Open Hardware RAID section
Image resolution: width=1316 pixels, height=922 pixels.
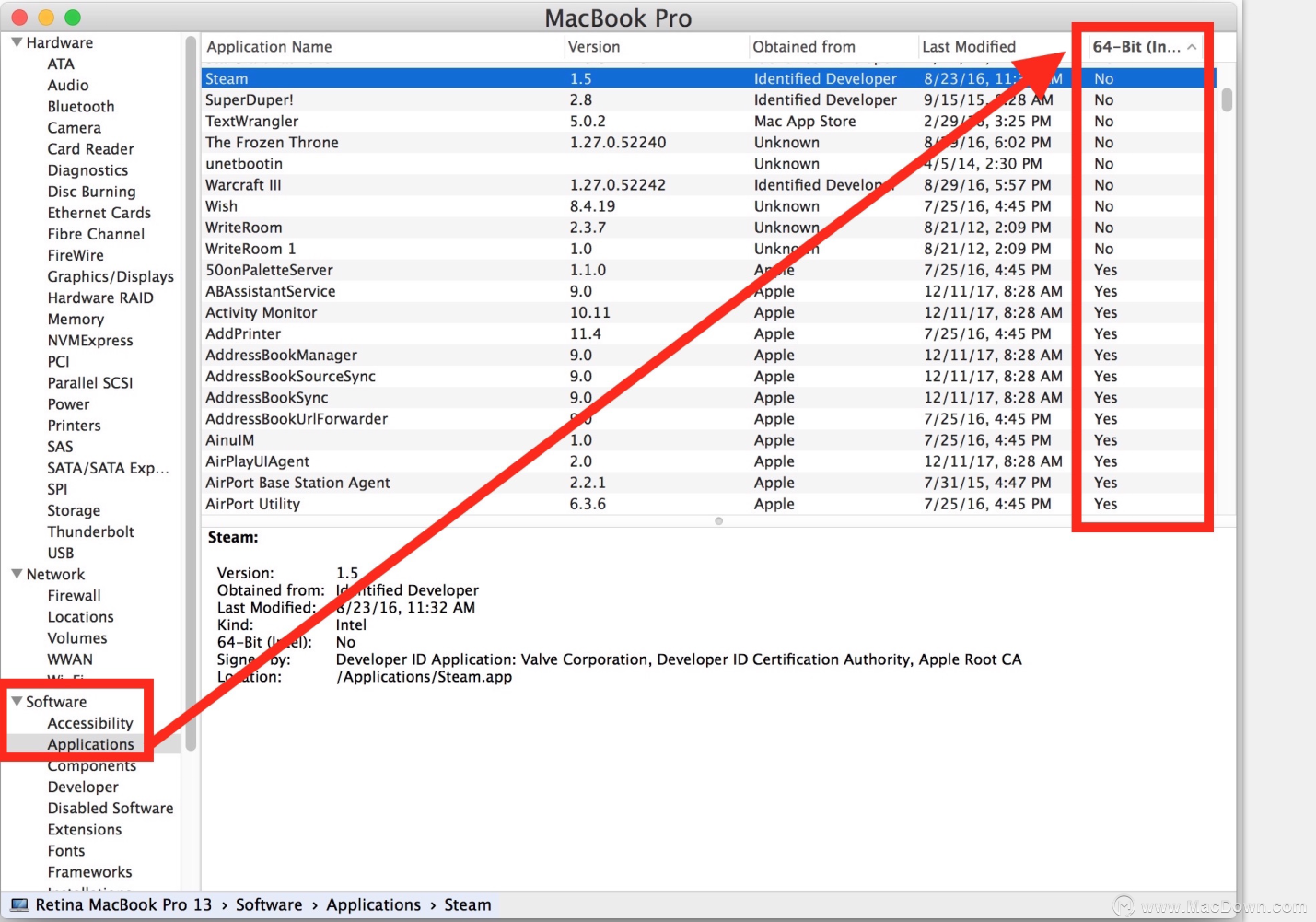point(100,298)
